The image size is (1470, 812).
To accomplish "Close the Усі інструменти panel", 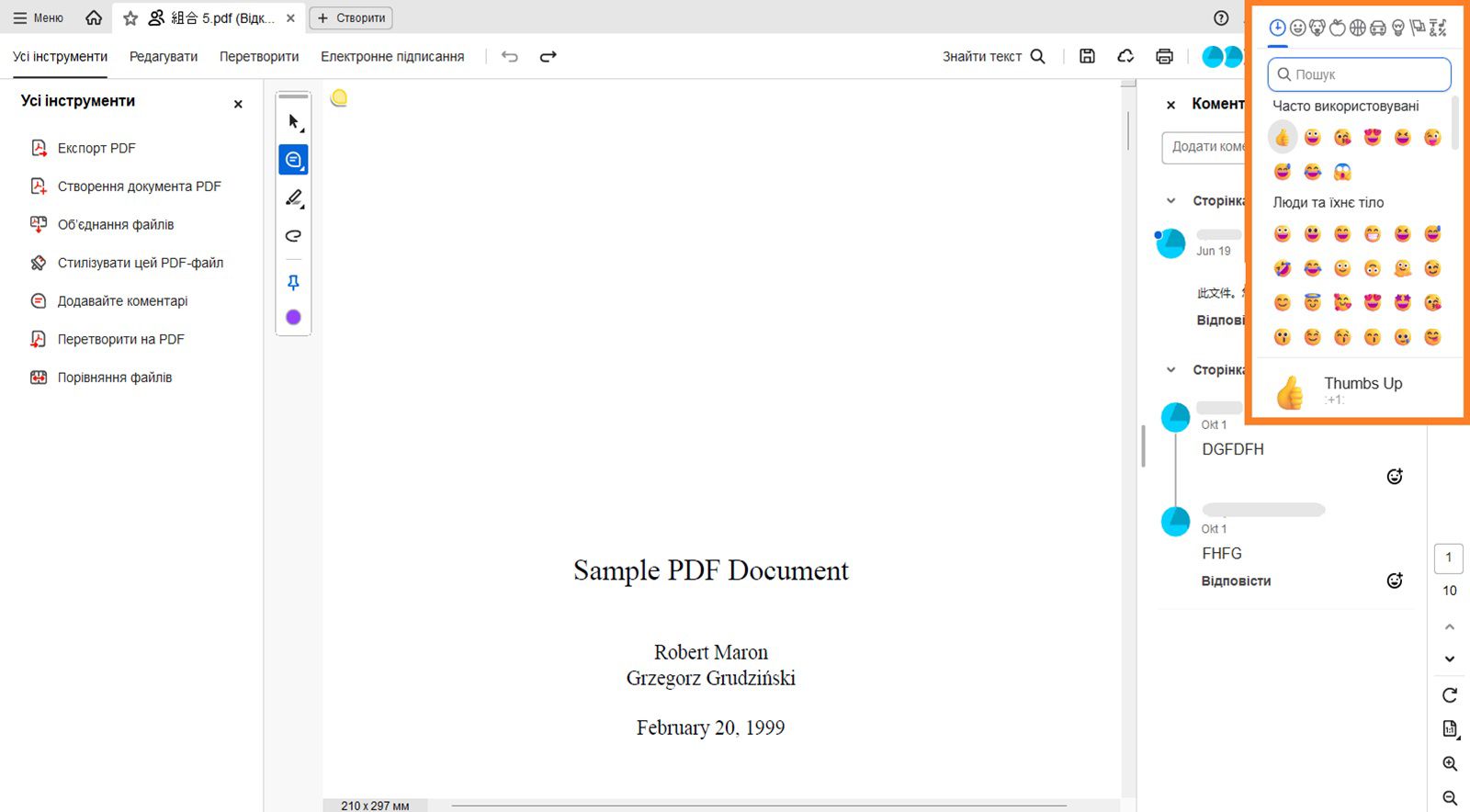I will (x=238, y=104).
